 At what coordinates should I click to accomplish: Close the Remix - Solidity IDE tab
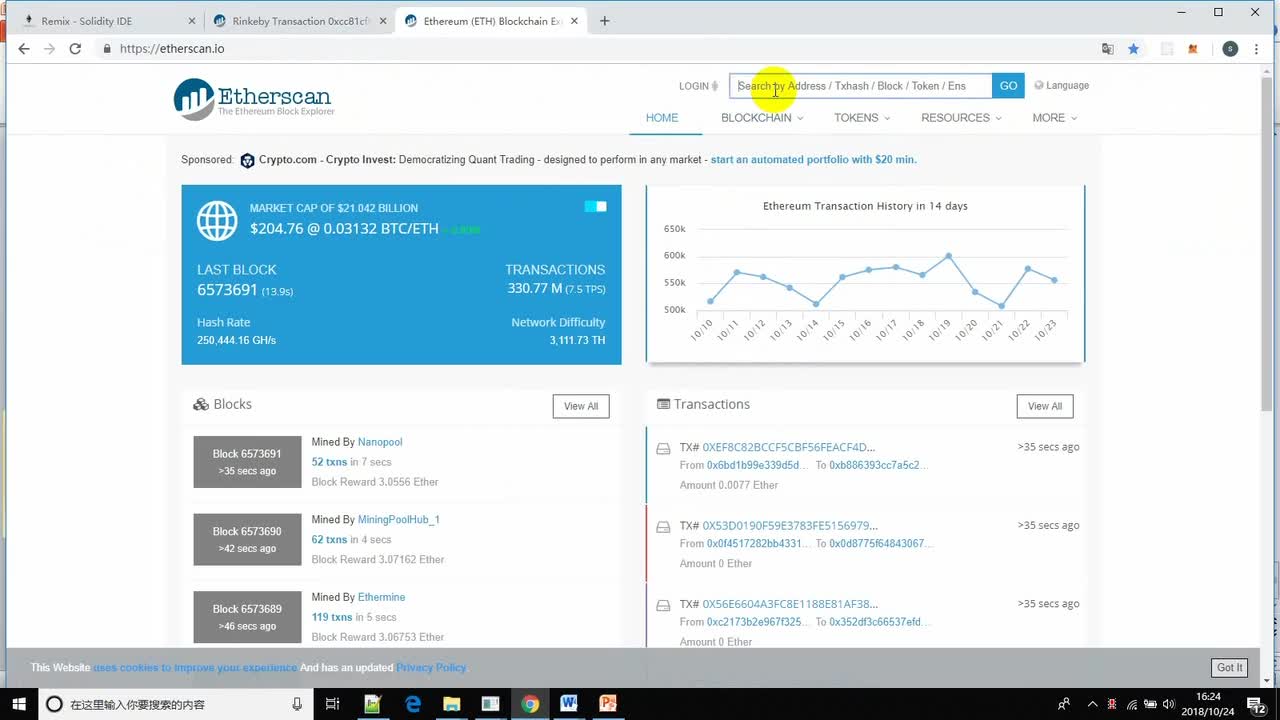(x=192, y=21)
